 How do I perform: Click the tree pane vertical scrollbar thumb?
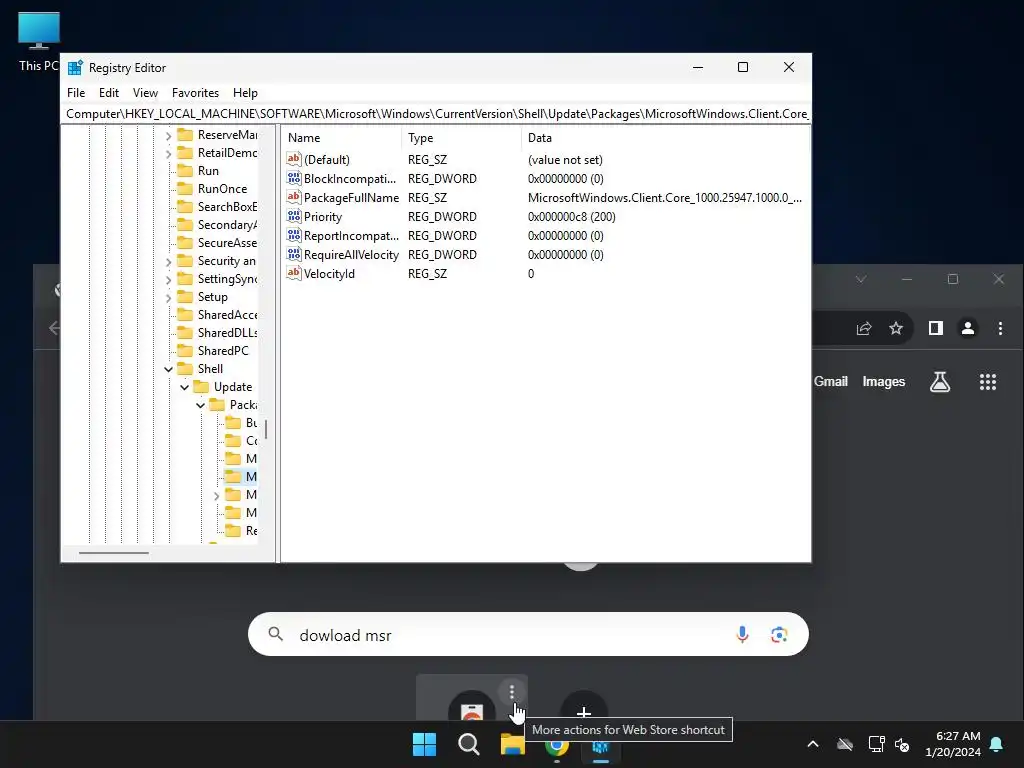click(266, 429)
